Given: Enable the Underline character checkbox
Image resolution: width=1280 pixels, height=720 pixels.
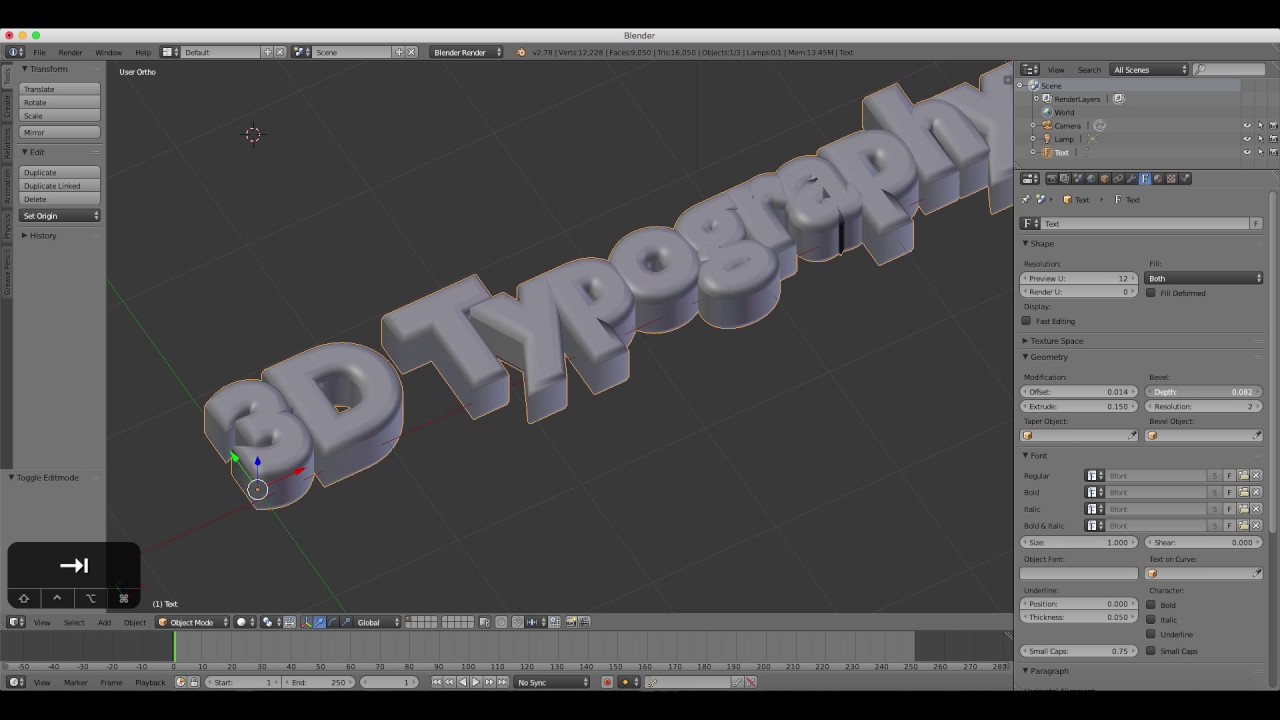Looking at the screenshot, I should pos(1151,634).
